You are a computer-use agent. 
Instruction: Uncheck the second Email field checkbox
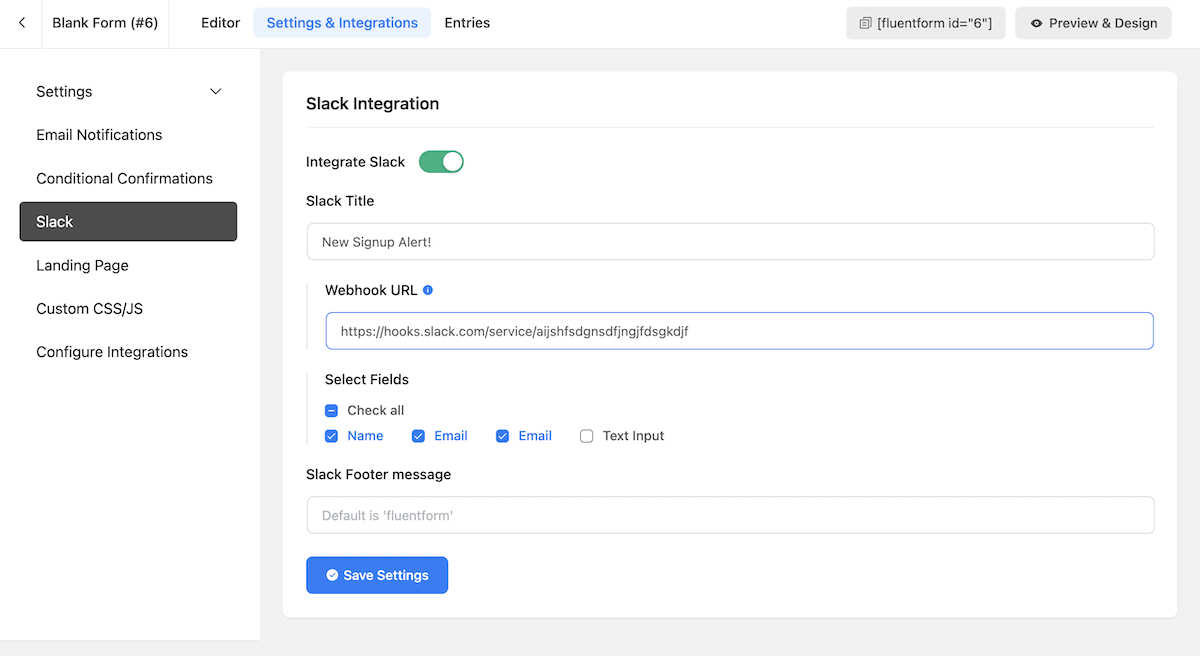tap(502, 436)
